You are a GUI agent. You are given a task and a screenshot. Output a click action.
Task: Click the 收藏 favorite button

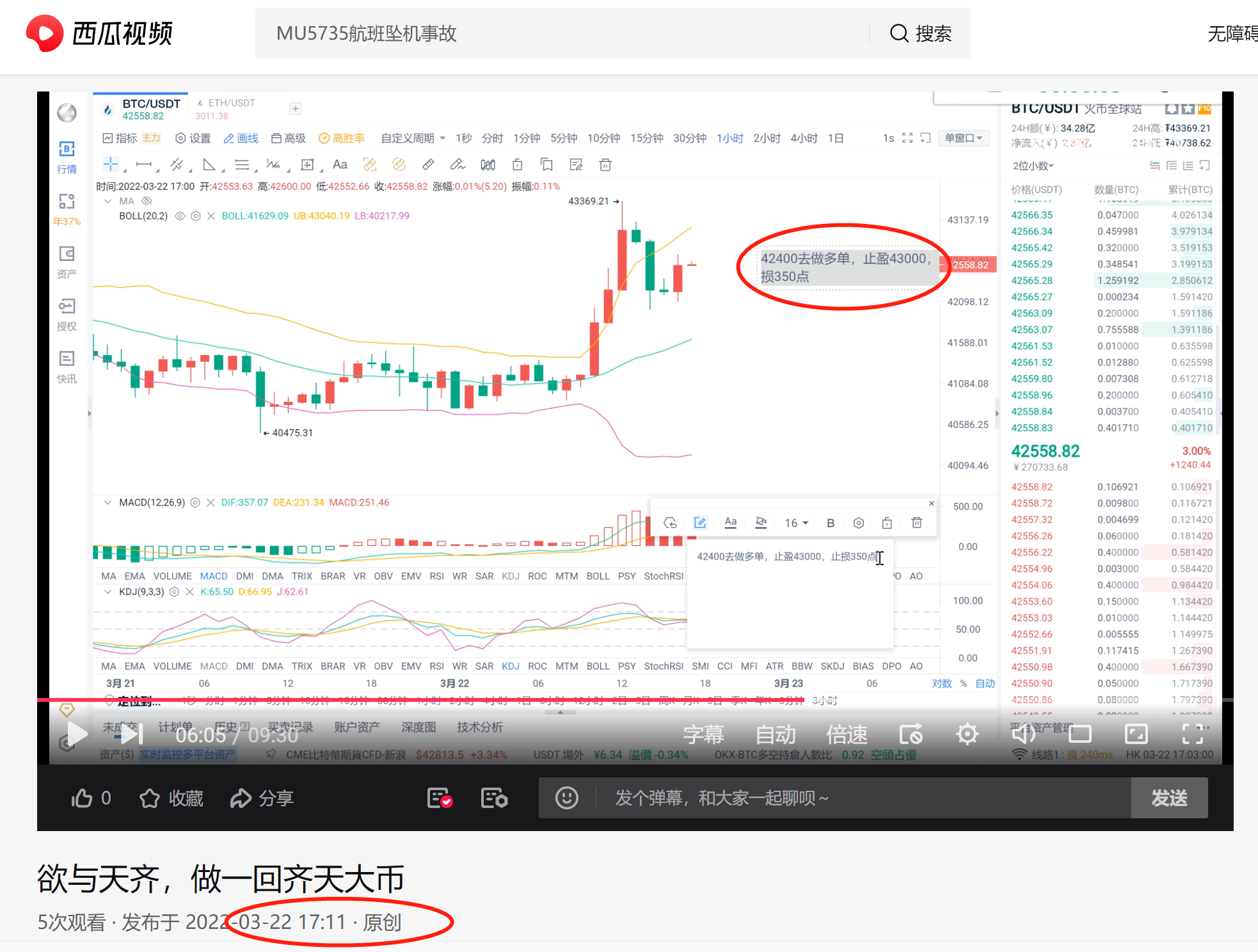[x=170, y=798]
